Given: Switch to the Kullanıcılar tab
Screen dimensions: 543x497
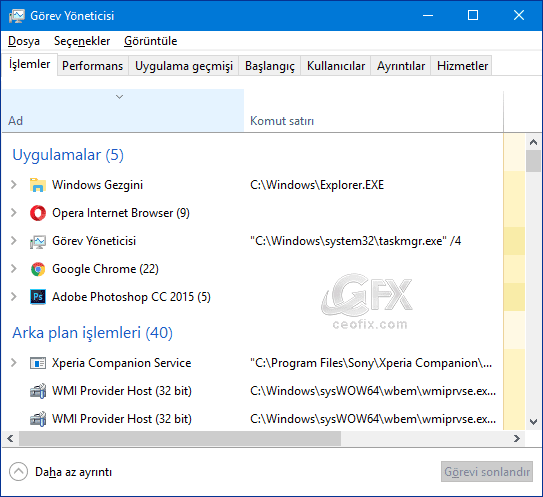Looking at the screenshot, I should pyautogui.click(x=336, y=66).
